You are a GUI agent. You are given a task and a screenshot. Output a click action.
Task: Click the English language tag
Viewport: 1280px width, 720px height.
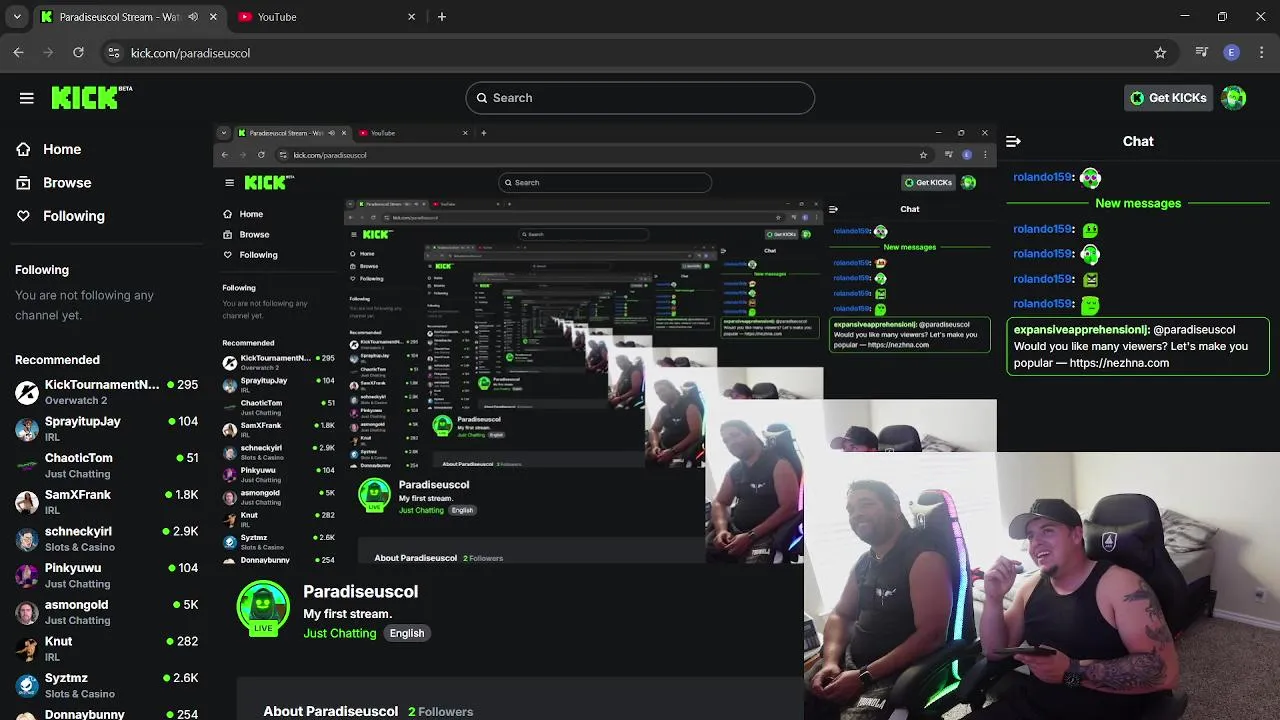coord(407,633)
